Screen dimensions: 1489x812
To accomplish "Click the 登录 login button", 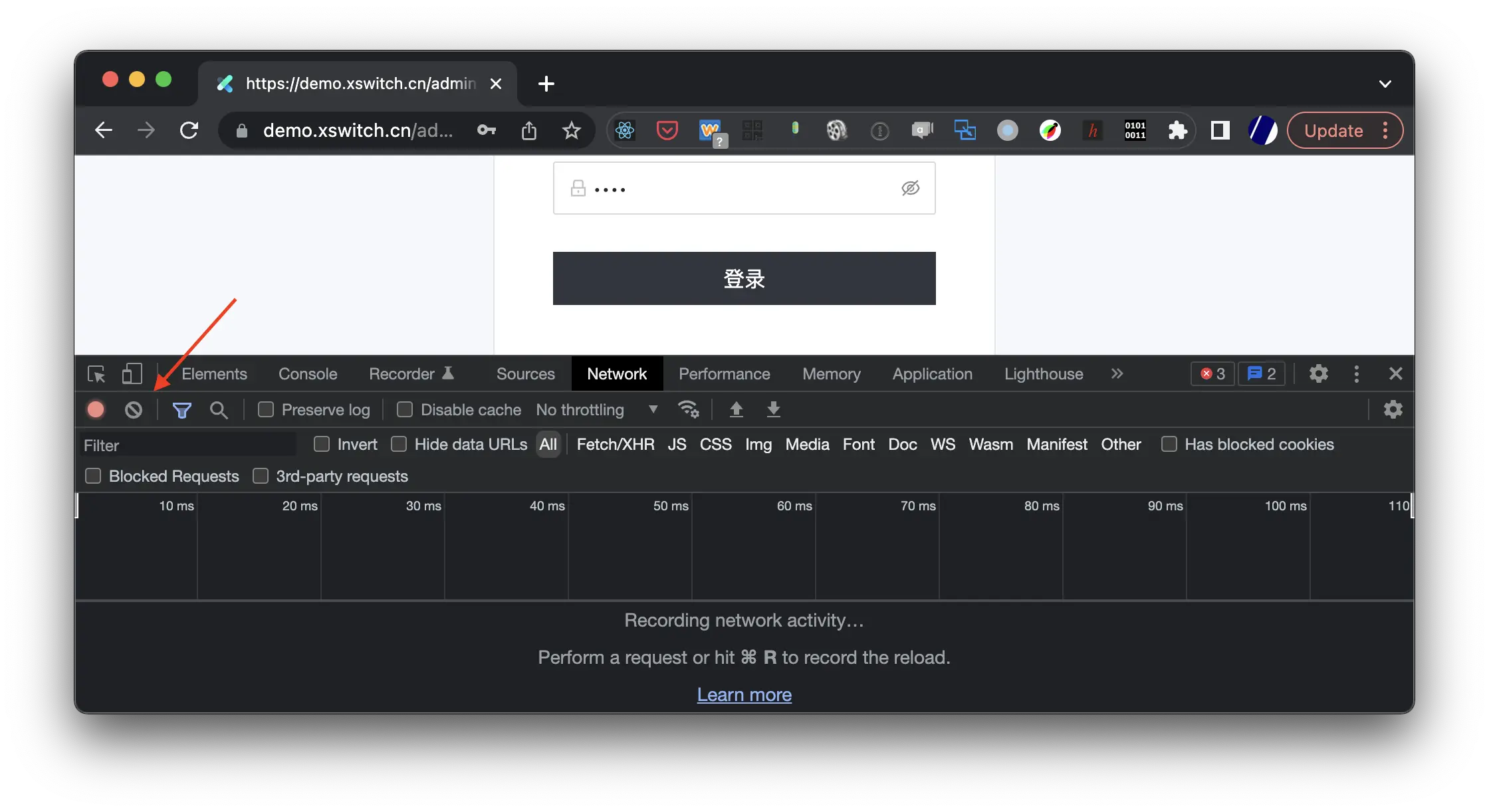I will [x=744, y=278].
